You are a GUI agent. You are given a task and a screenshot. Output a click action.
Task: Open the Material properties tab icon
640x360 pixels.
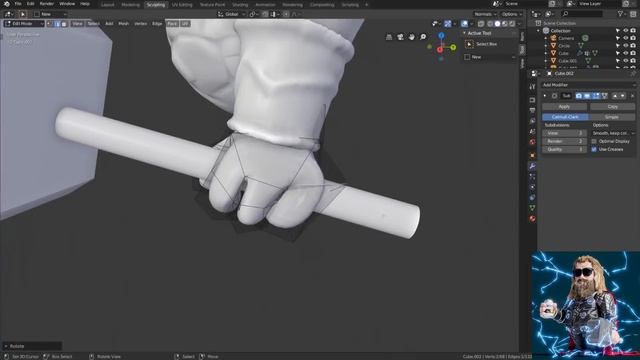(532, 219)
